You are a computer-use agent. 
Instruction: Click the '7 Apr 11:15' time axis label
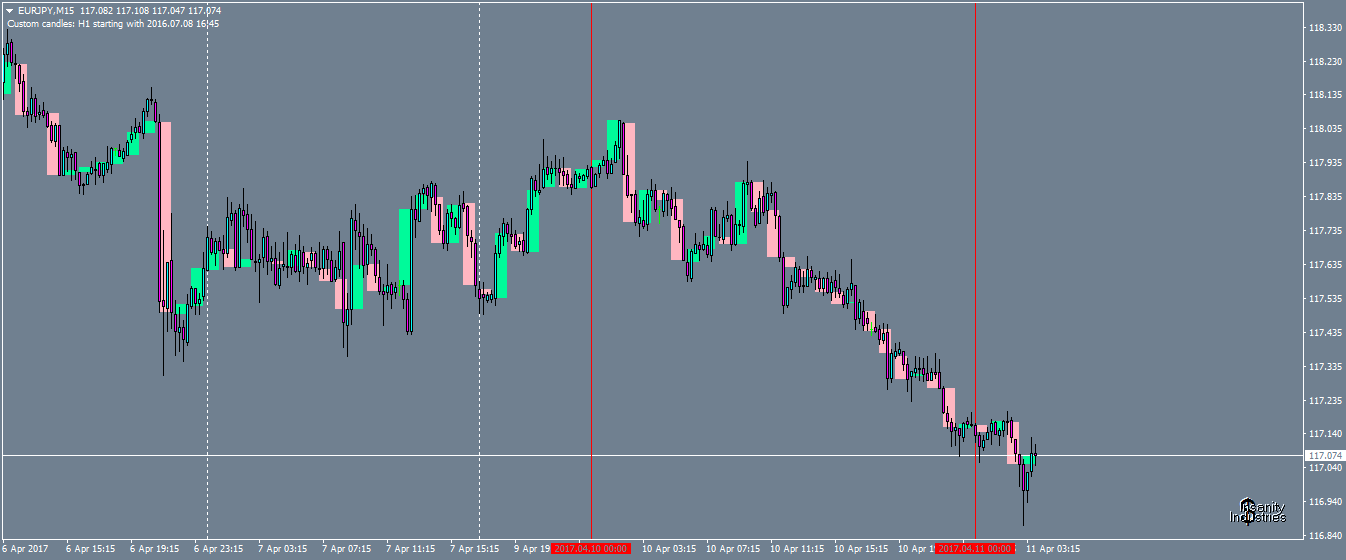[410, 549]
